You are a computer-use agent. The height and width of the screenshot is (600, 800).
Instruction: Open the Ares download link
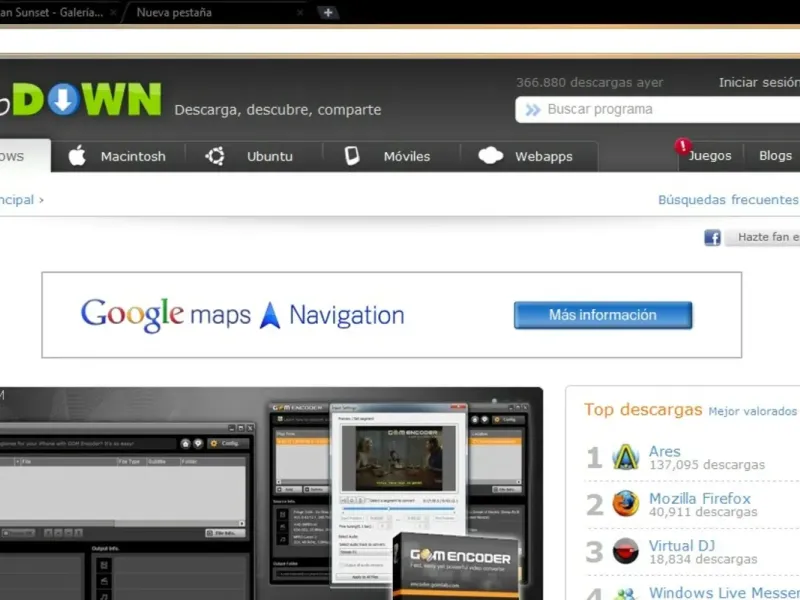click(x=664, y=452)
